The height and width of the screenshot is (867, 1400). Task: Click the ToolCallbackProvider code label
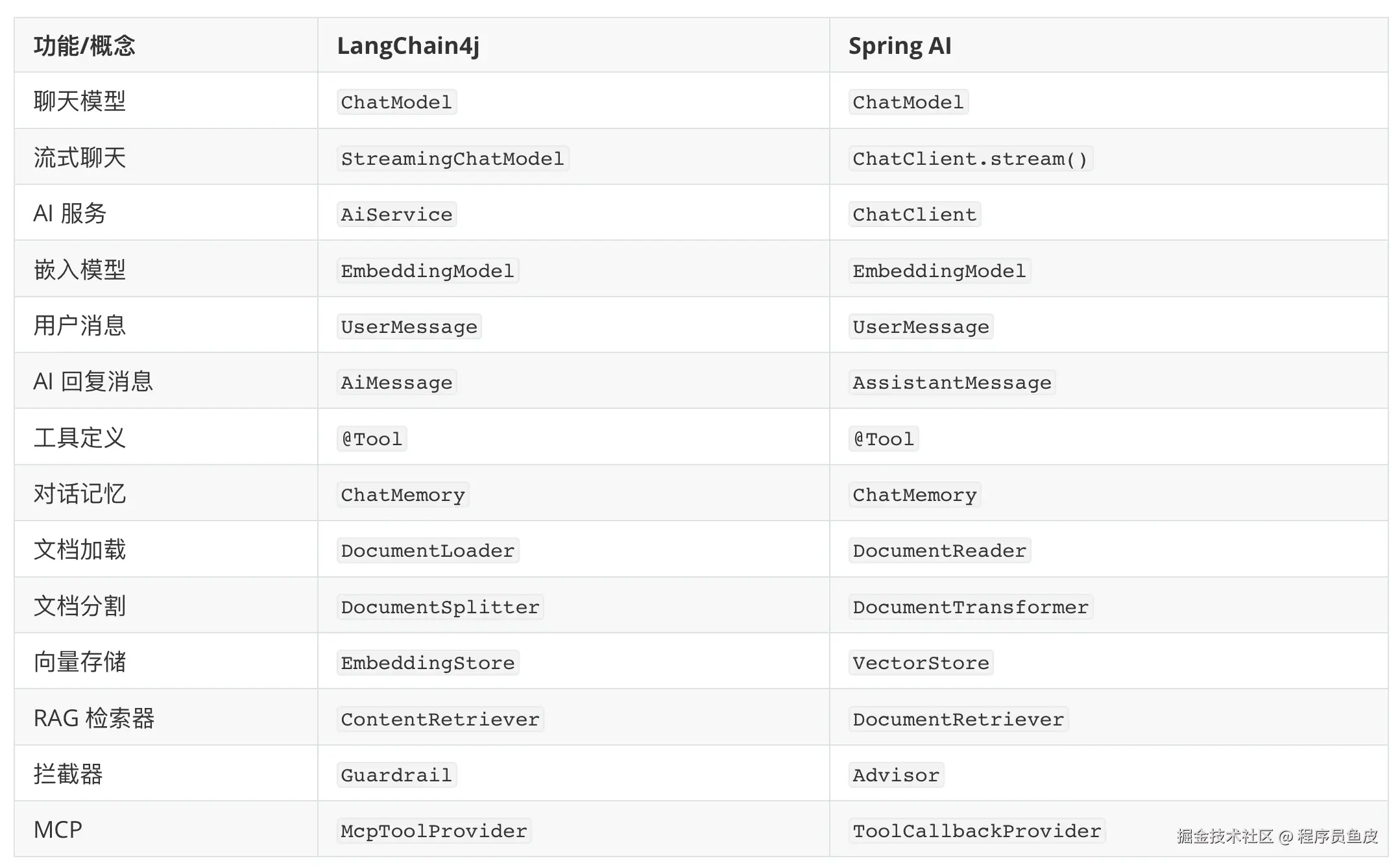pyautogui.click(x=977, y=831)
